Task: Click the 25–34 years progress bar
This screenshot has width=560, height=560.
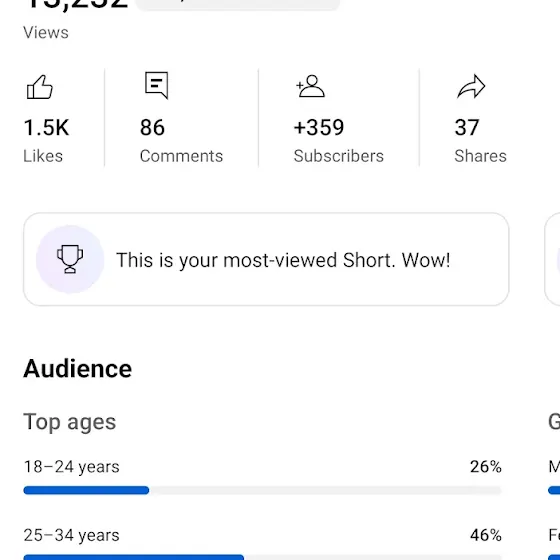Action: pyautogui.click(x=262, y=557)
